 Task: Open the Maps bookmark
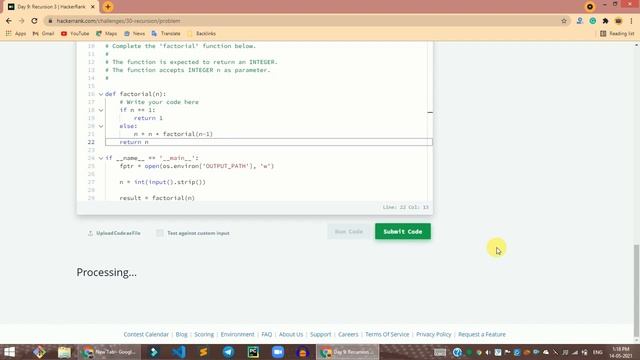tap(107, 33)
